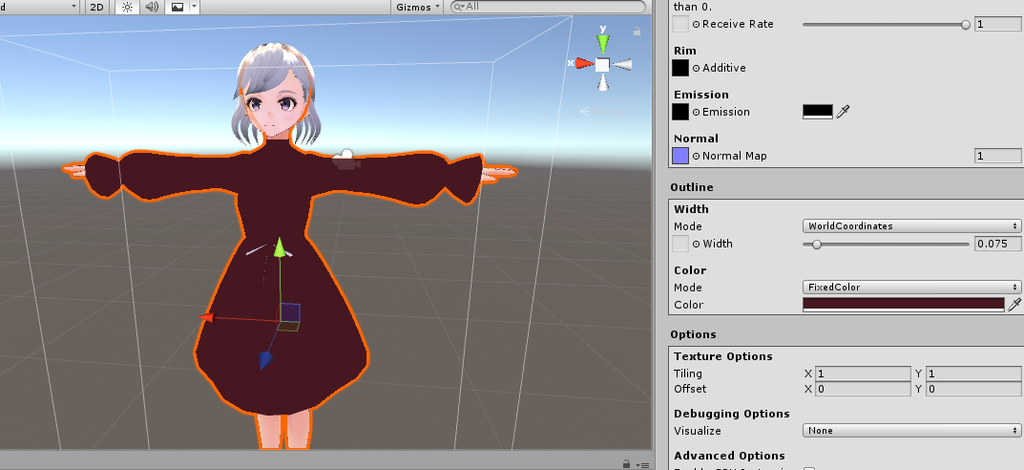The image size is (1024, 470).
Task: Toggle the 2D scene view button
Action: coord(97,7)
